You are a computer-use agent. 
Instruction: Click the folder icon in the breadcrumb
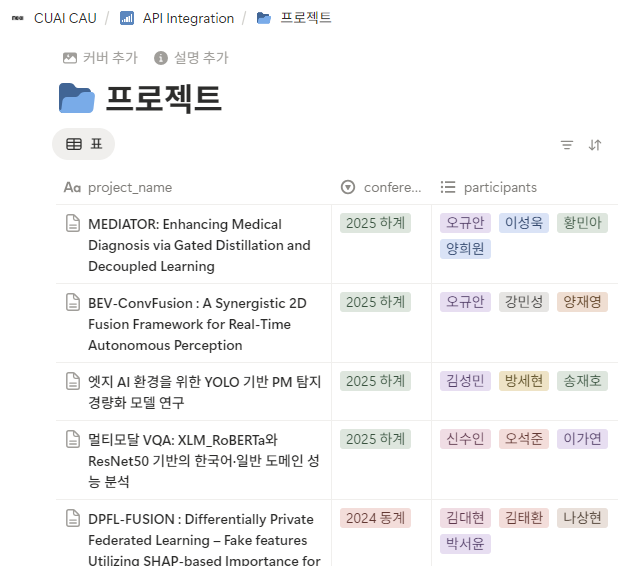tap(264, 18)
